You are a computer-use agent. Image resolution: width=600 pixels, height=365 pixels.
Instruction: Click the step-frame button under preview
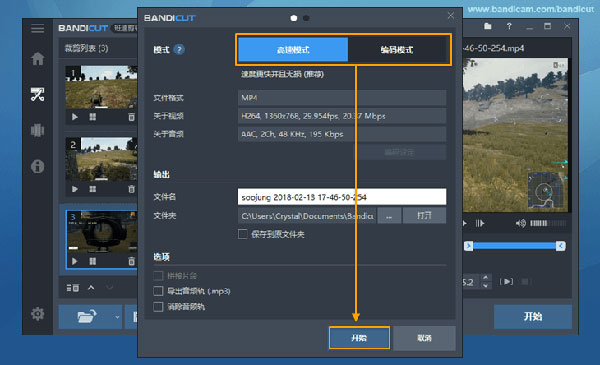[480, 223]
